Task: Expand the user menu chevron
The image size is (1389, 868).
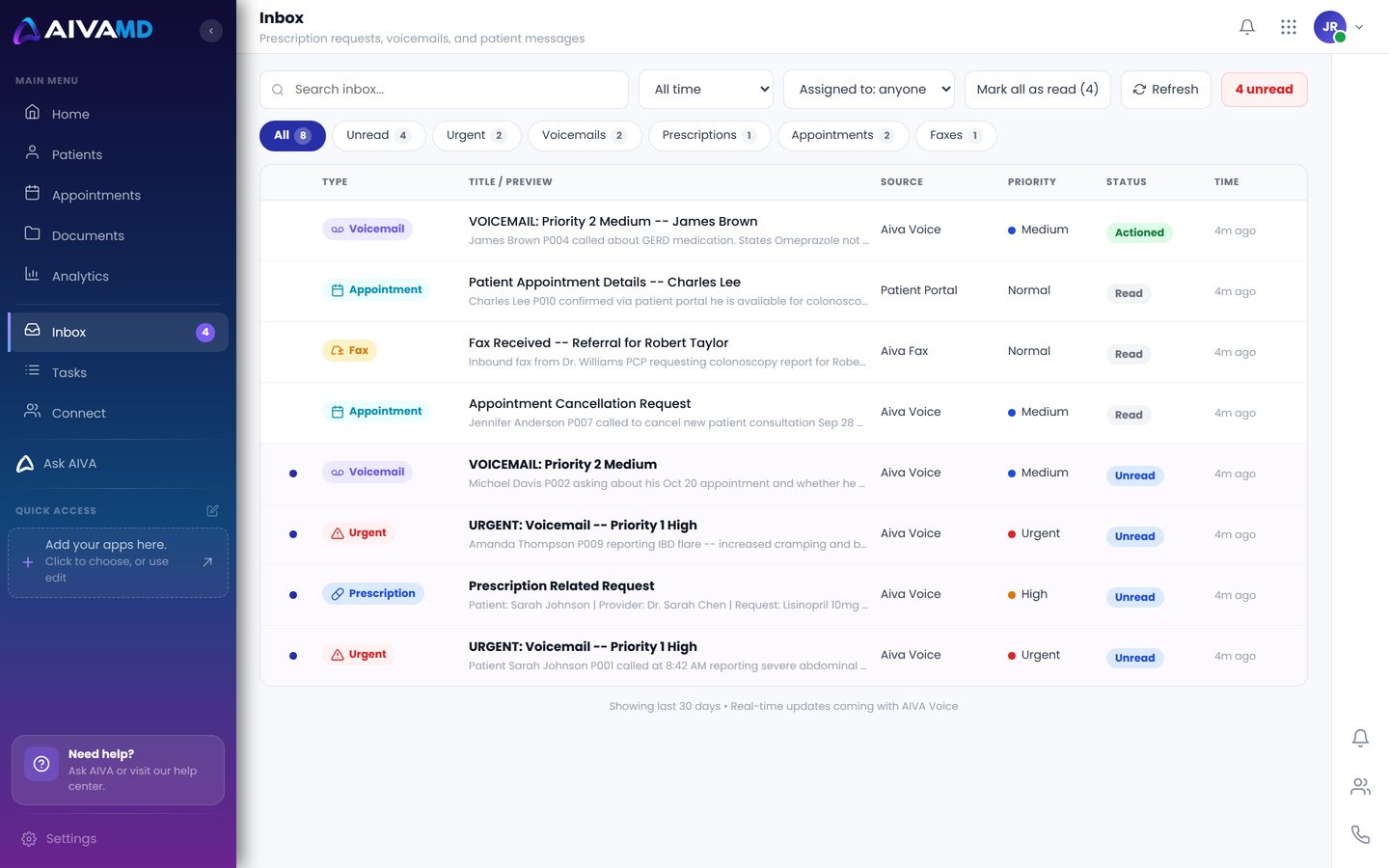Action: [x=1359, y=27]
